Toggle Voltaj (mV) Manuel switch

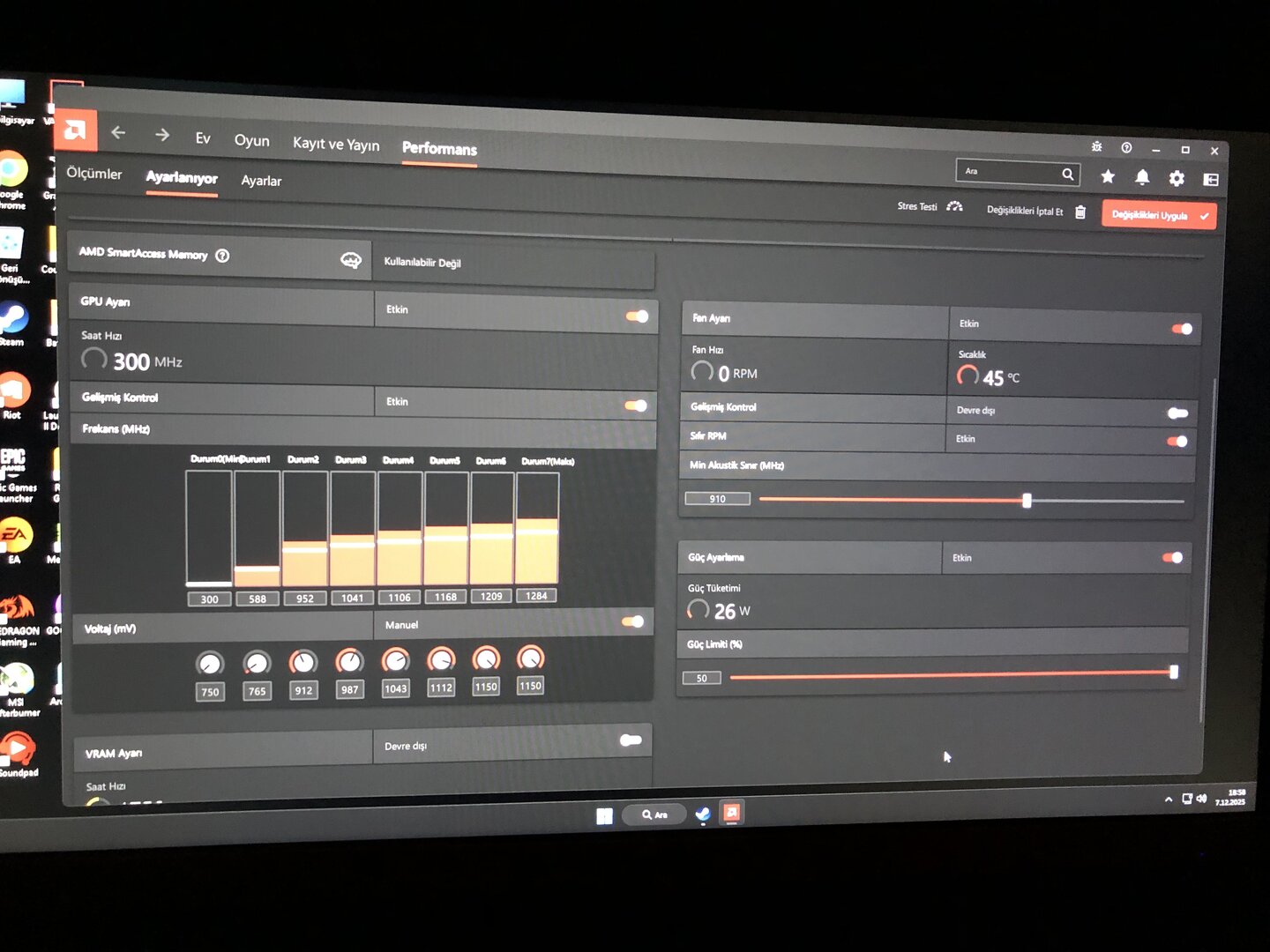click(633, 621)
